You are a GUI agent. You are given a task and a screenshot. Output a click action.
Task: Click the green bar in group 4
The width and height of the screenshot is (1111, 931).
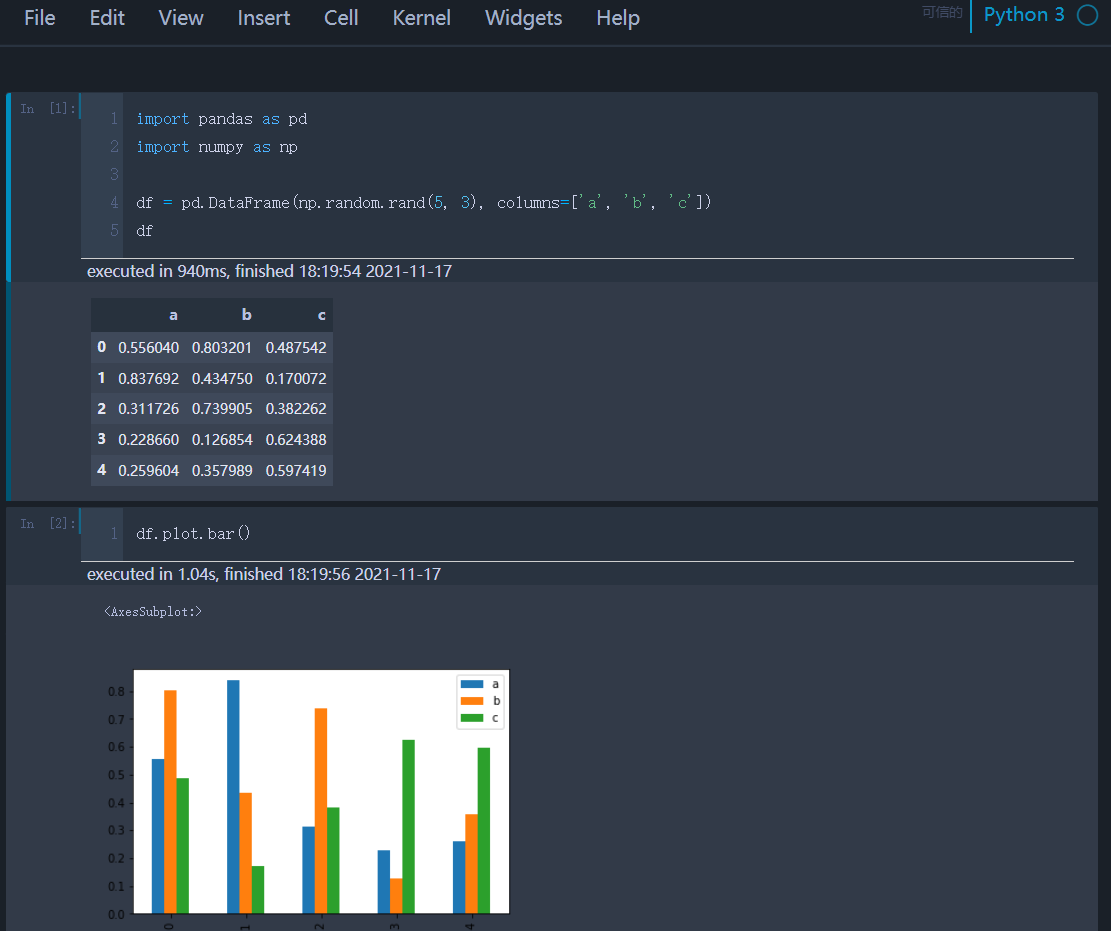484,830
